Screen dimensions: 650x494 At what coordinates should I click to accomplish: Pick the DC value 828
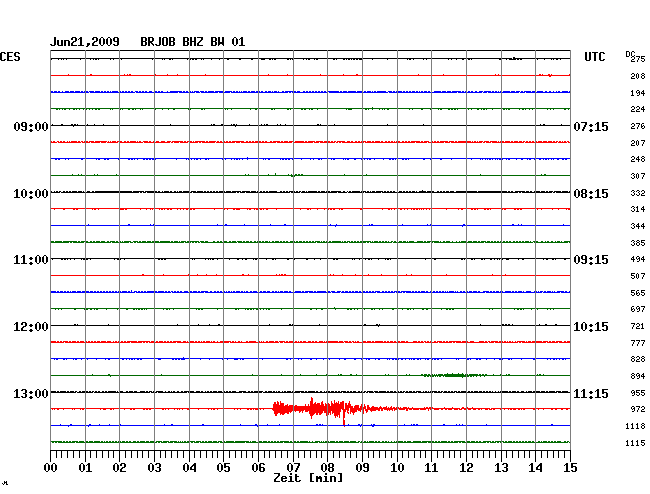pos(638,360)
